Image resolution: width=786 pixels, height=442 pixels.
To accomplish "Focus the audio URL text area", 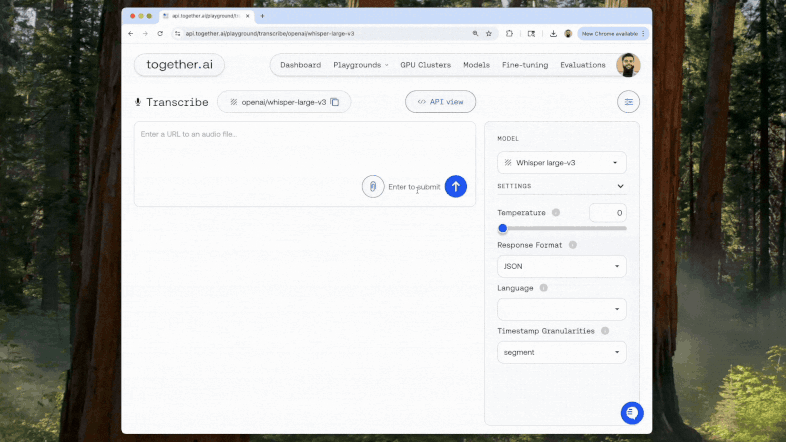I will pyautogui.click(x=304, y=164).
